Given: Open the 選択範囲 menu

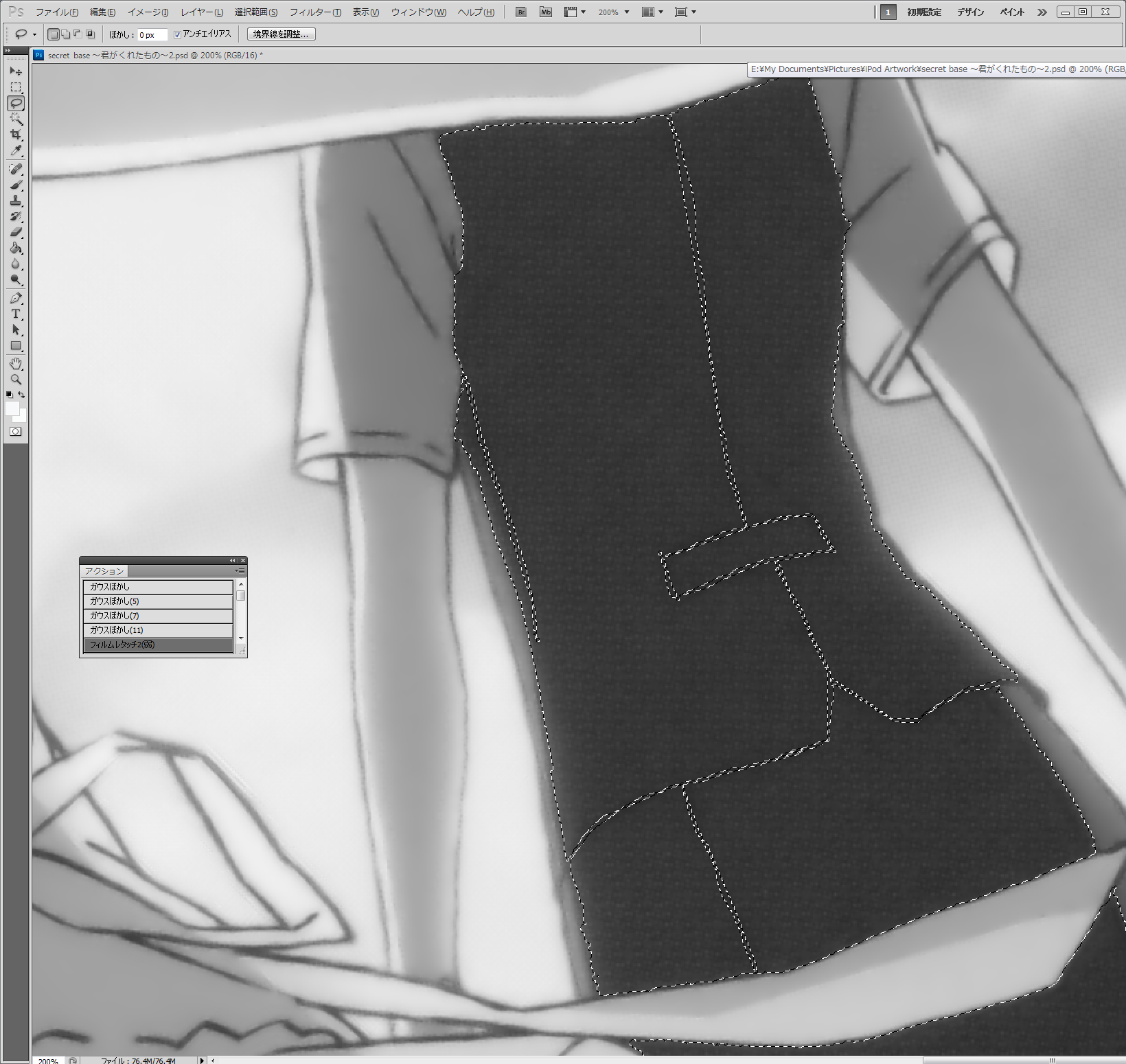Looking at the screenshot, I should [256, 12].
